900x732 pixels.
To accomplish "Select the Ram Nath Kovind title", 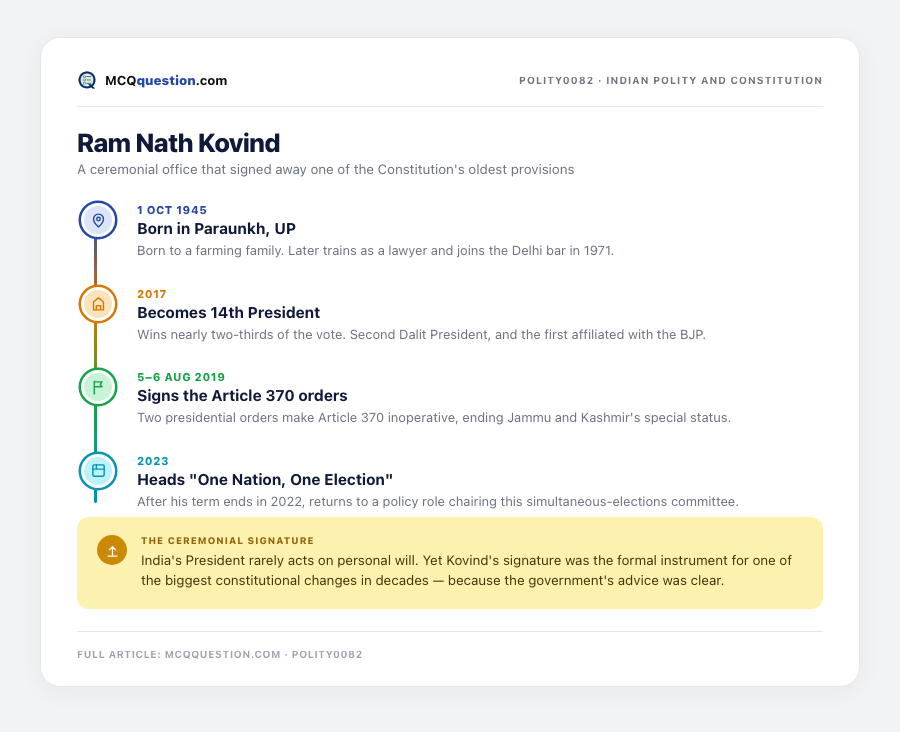I will point(179,143).
